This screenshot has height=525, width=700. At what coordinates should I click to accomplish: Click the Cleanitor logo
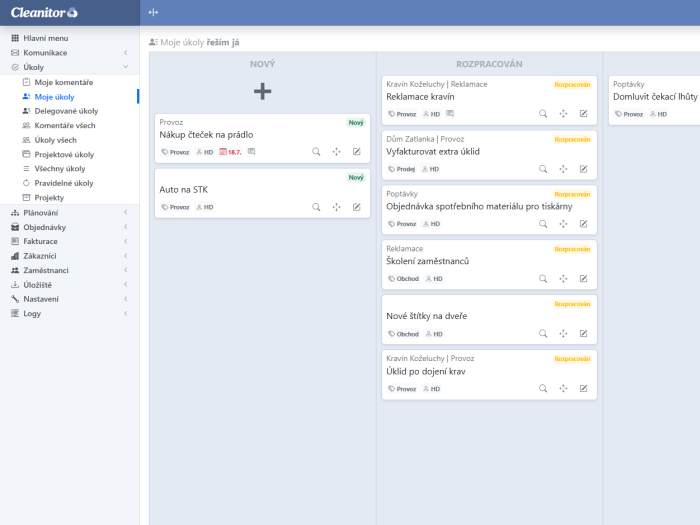click(x=44, y=12)
